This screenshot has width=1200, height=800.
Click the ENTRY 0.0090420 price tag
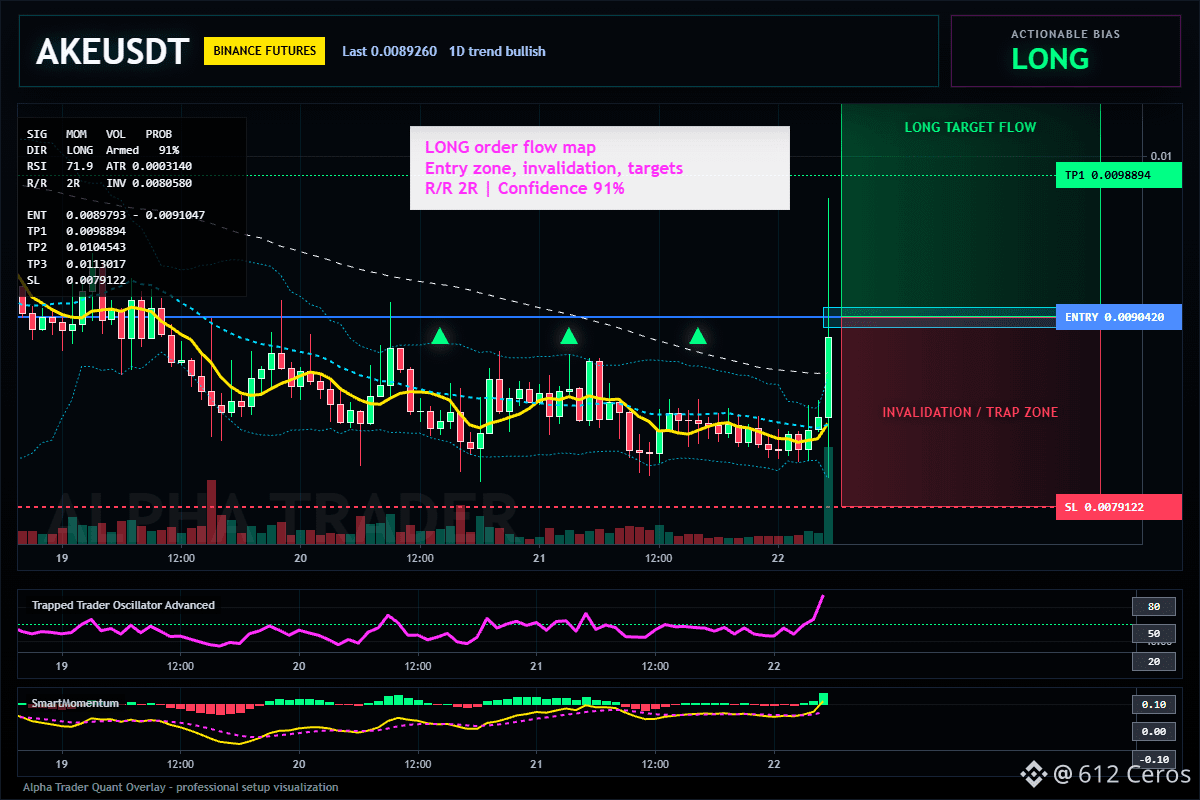click(1118, 317)
